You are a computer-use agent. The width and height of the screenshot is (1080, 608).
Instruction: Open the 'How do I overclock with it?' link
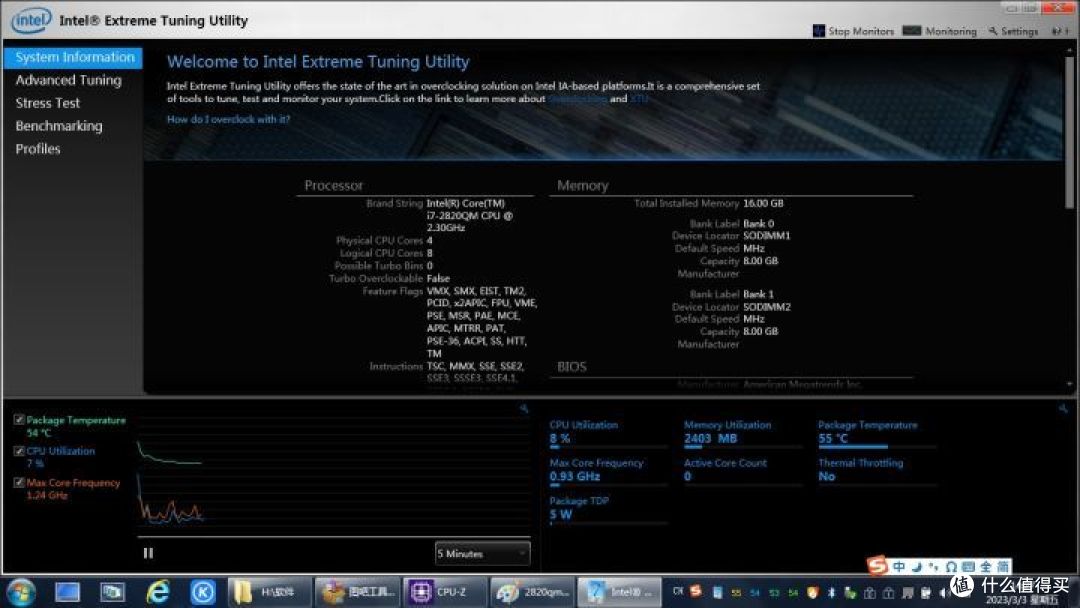click(228, 119)
